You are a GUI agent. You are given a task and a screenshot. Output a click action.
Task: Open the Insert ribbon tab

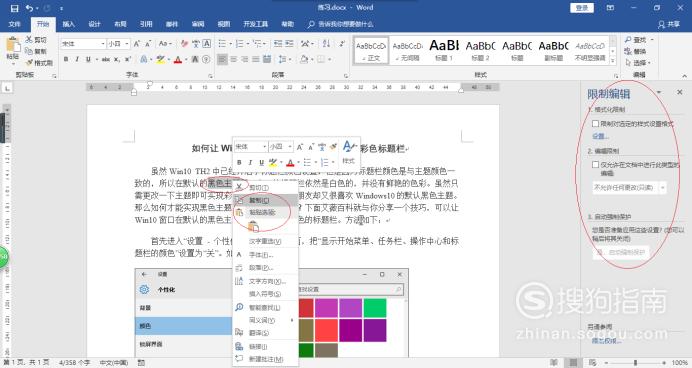68,24
